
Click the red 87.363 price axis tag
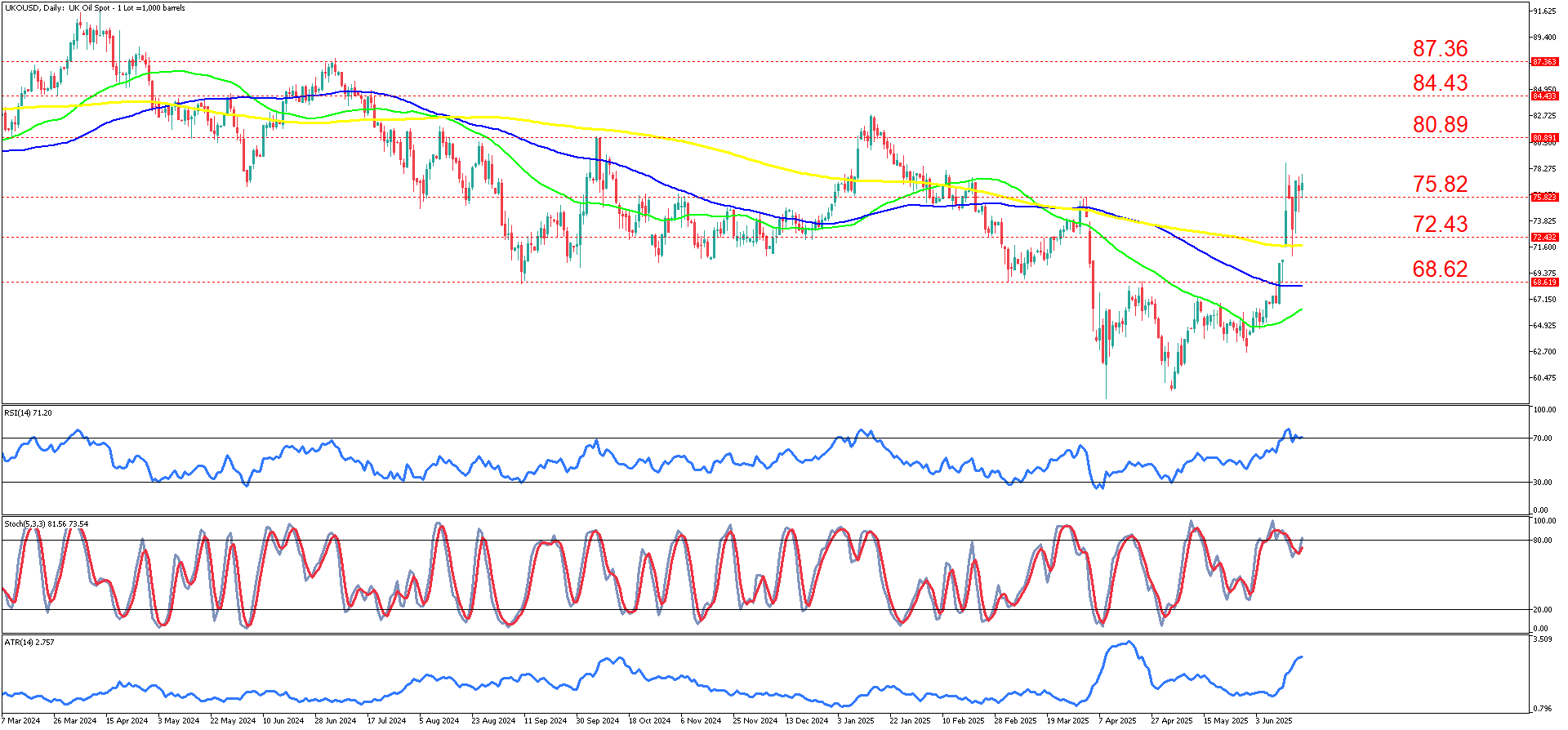coord(1544,62)
